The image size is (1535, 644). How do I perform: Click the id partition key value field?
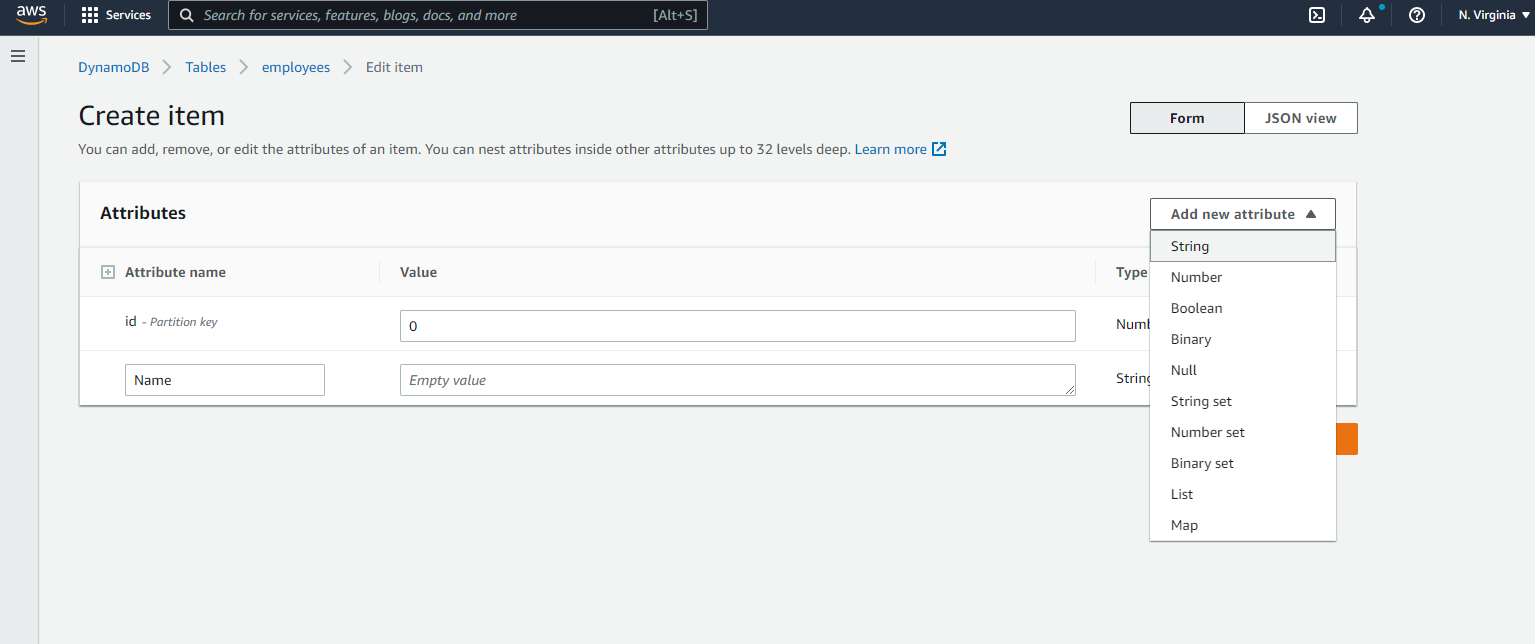pyautogui.click(x=738, y=326)
